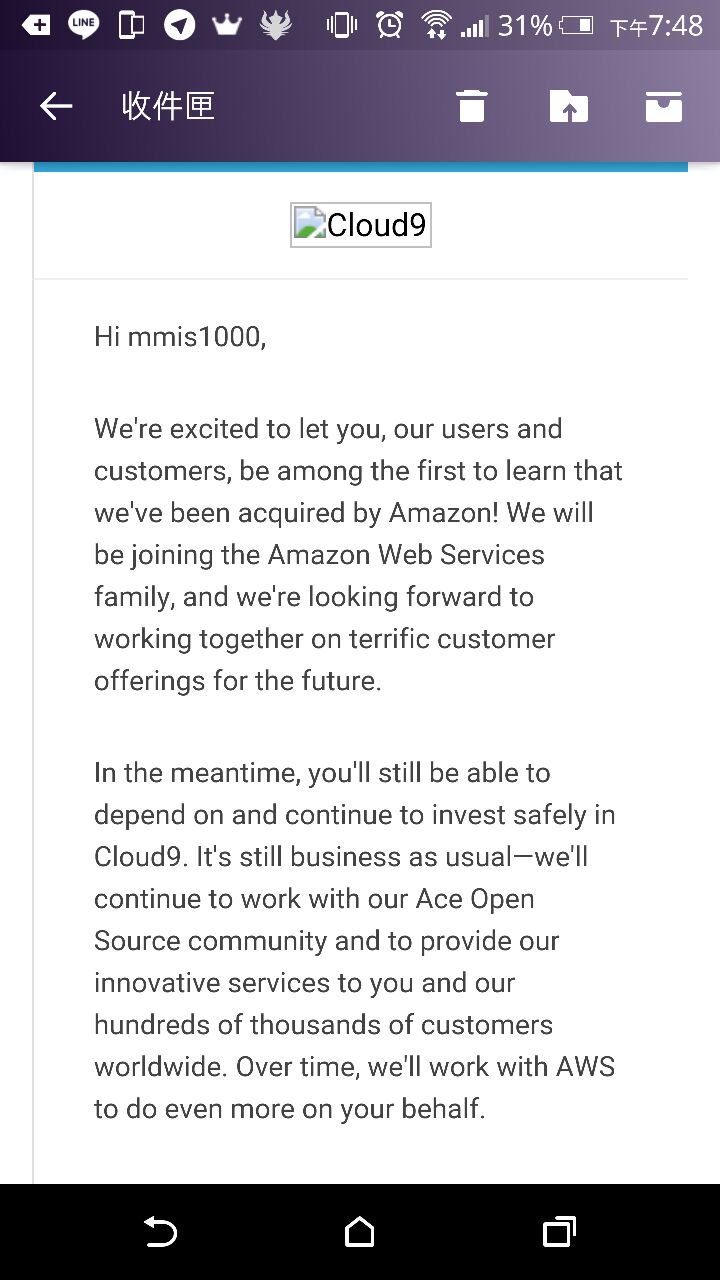Screen dimensions: 720x1280
Task: Tap the "Hi mmis1000," greeting line
Action: (x=180, y=337)
